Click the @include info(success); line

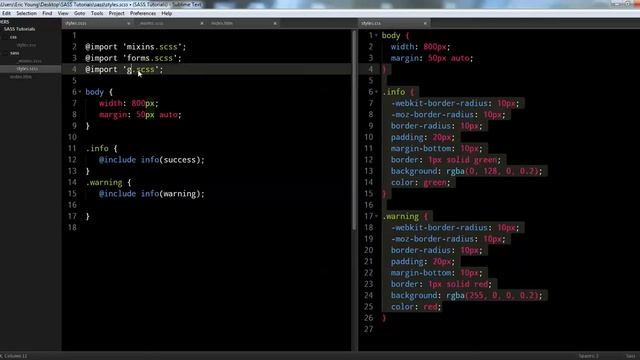[x=151, y=160]
